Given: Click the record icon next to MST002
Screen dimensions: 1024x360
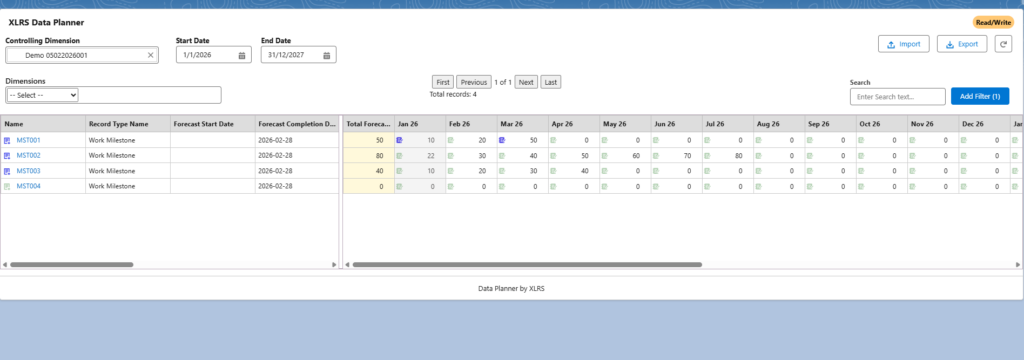Looking at the screenshot, I should click(7, 155).
